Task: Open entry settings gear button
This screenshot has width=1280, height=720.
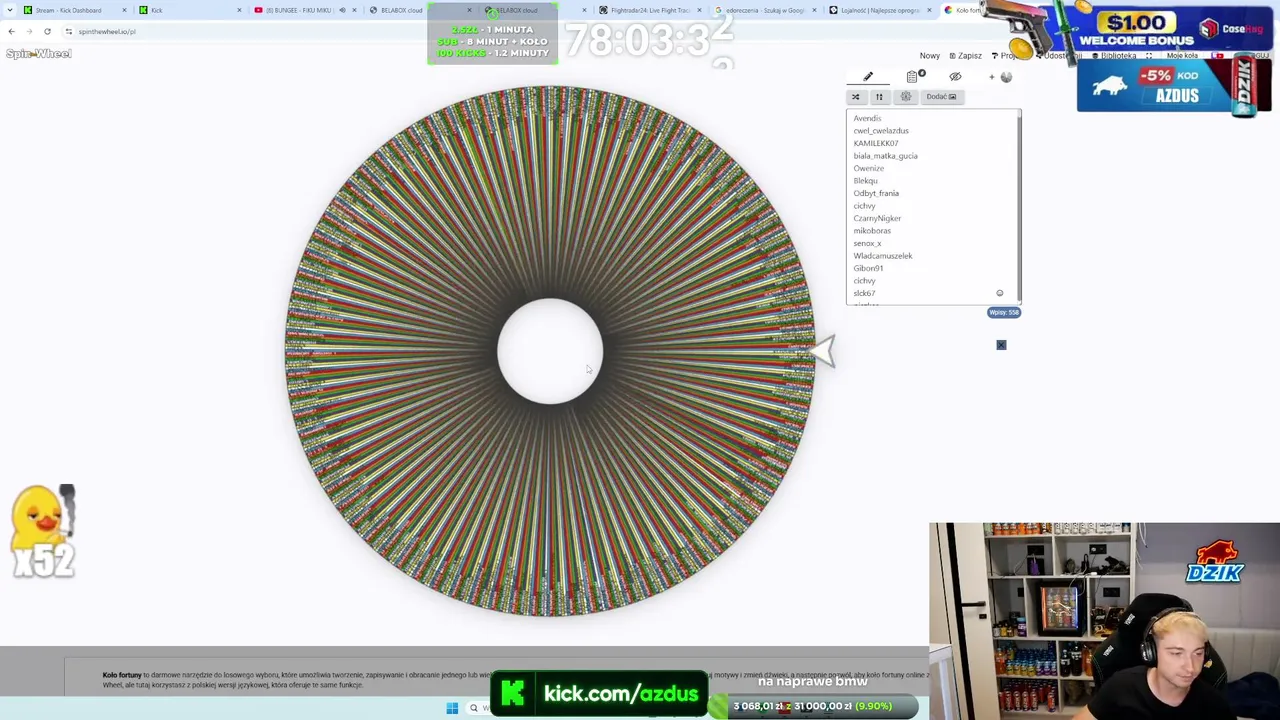Action: (906, 97)
